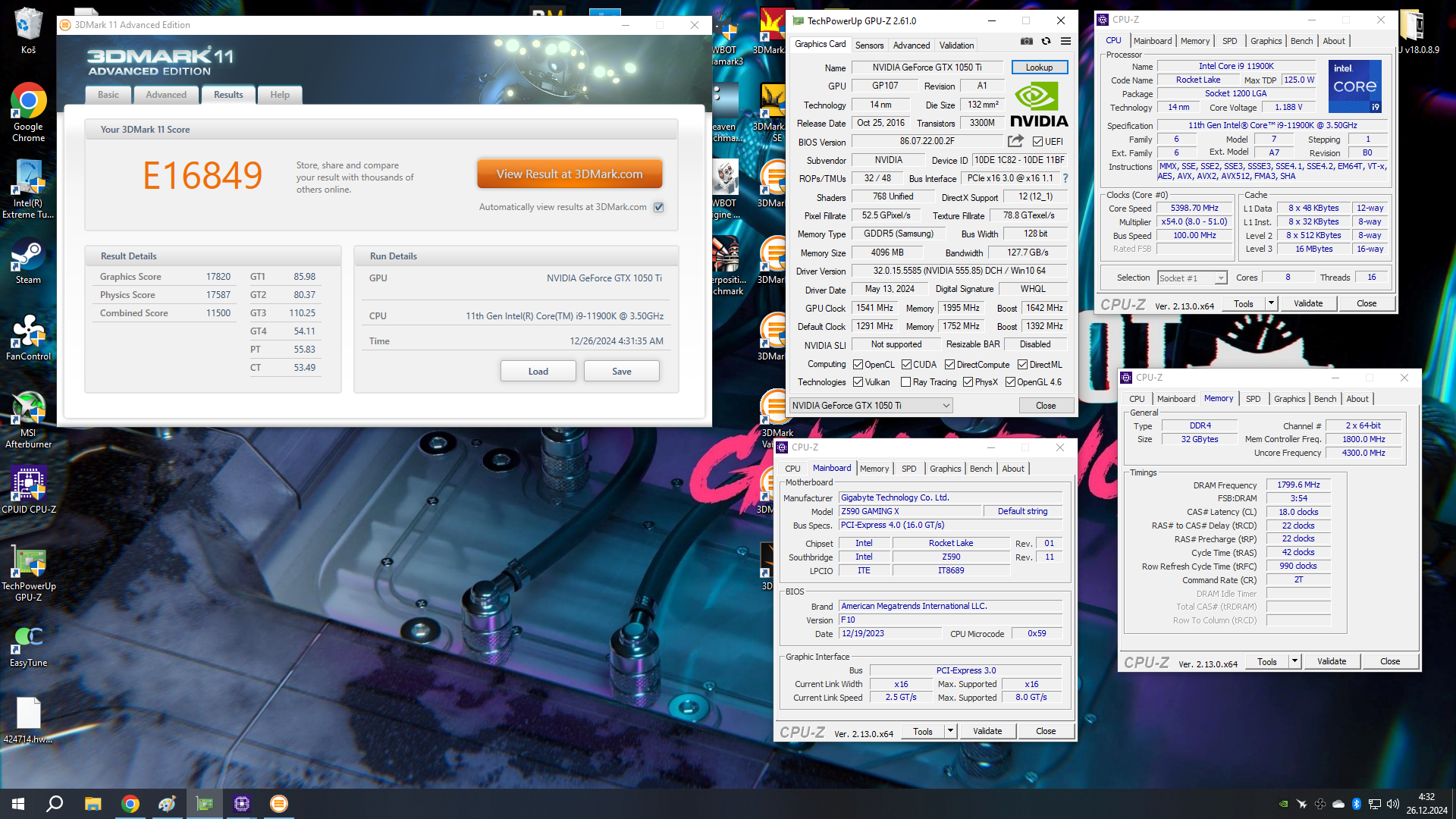Switch to Advanced tab in 3DMark 11
This screenshot has width=1456, height=819.
click(x=166, y=95)
